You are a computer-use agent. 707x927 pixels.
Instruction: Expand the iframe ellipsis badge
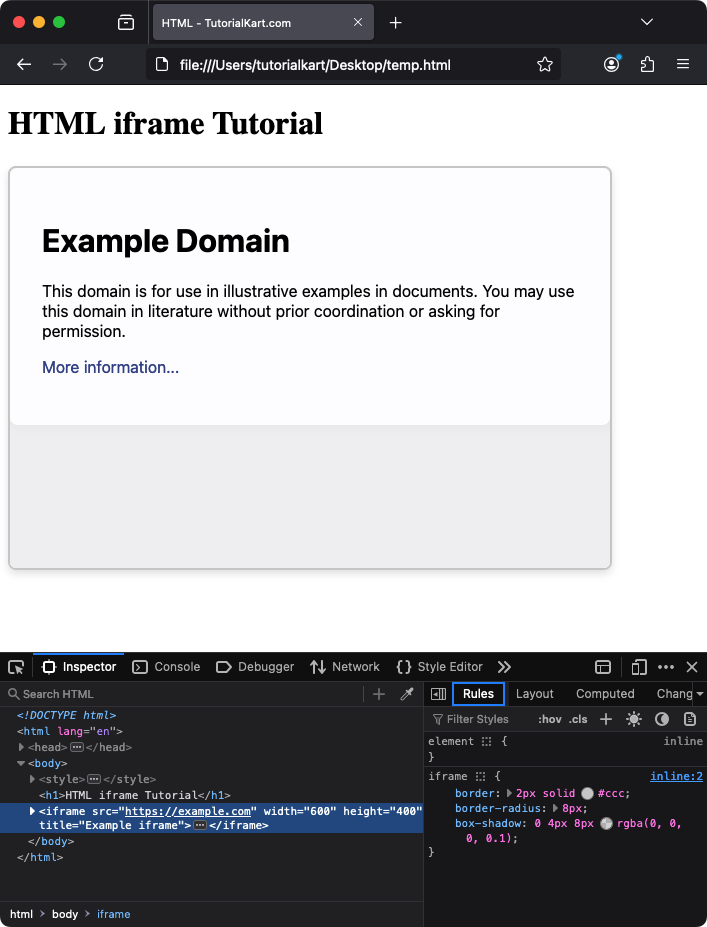[200, 825]
